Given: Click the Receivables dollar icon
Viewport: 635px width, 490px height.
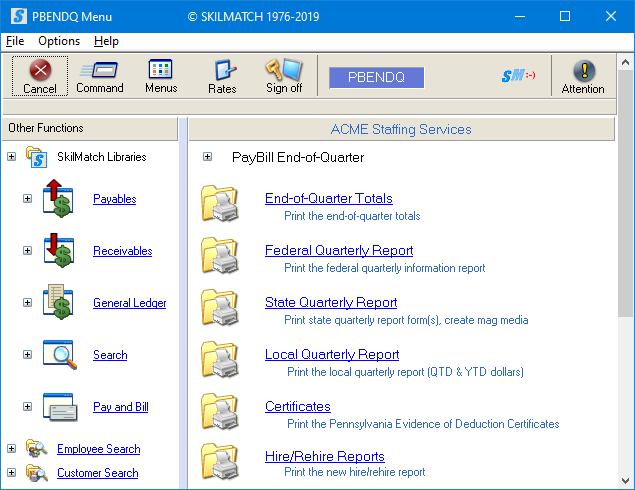Looking at the screenshot, I should point(59,250).
